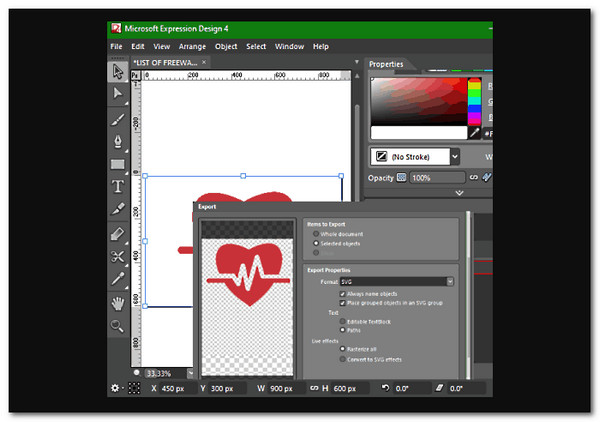Click the white current color swatch
The width and height of the screenshot is (600, 422).
click(419, 133)
